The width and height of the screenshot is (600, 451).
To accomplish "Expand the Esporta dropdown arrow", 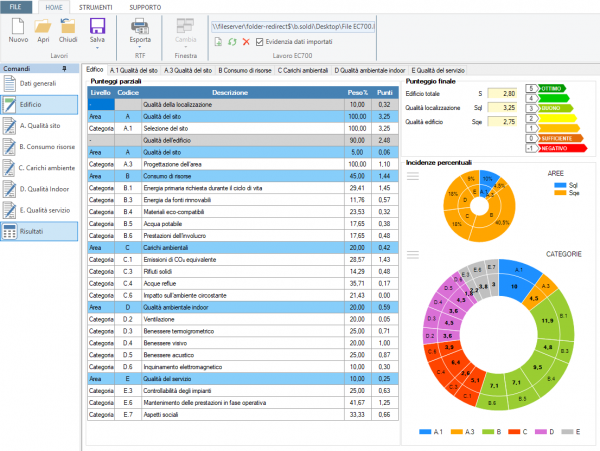I will coord(140,47).
